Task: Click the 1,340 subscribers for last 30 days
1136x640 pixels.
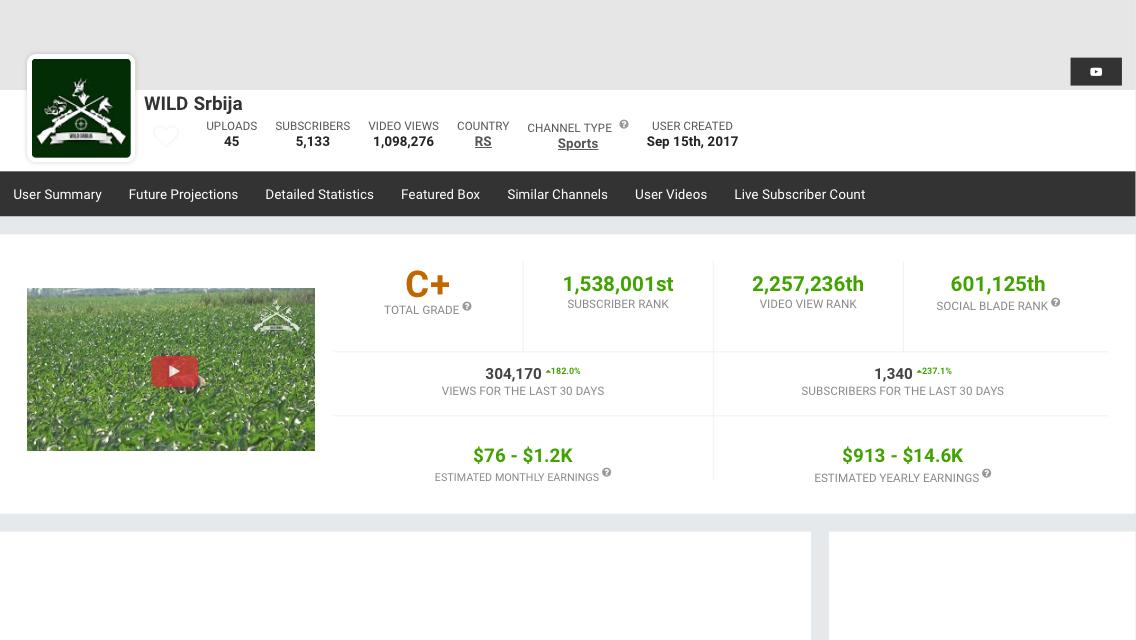Action: pos(893,374)
